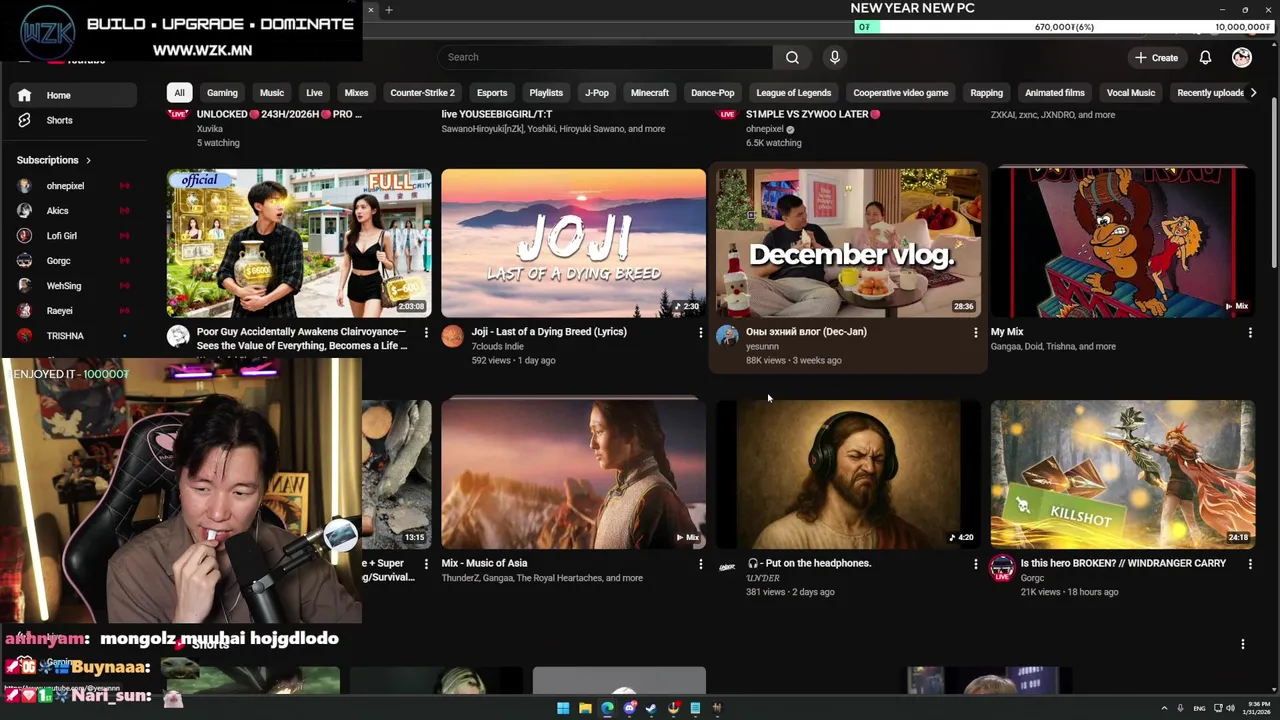Open Windows Start menu

563,708
